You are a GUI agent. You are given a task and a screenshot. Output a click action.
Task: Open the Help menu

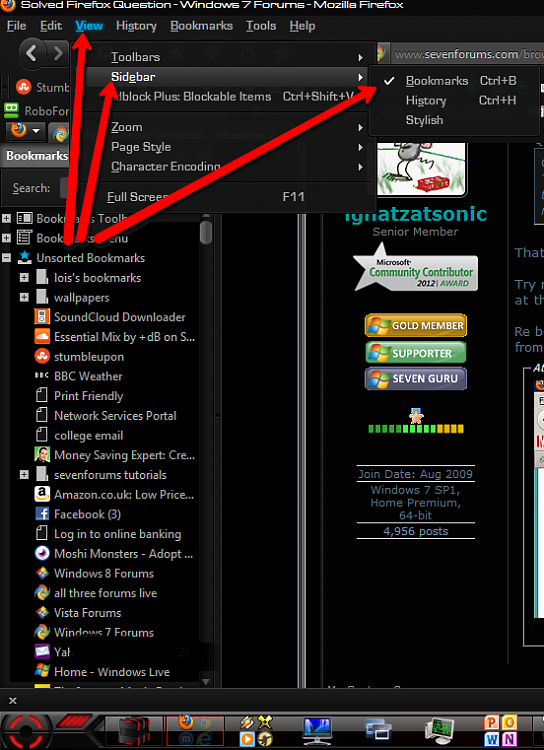pos(302,26)
